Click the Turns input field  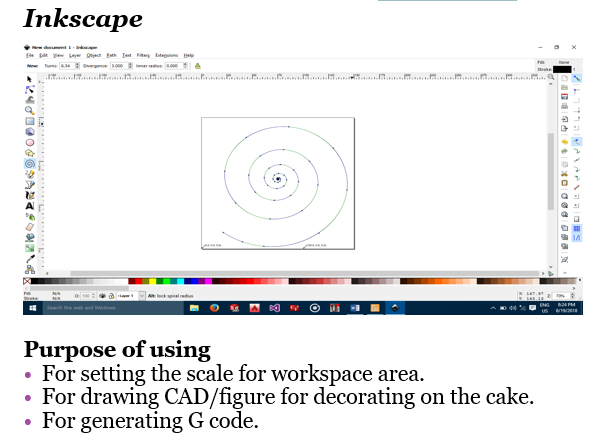coord(67,66)
